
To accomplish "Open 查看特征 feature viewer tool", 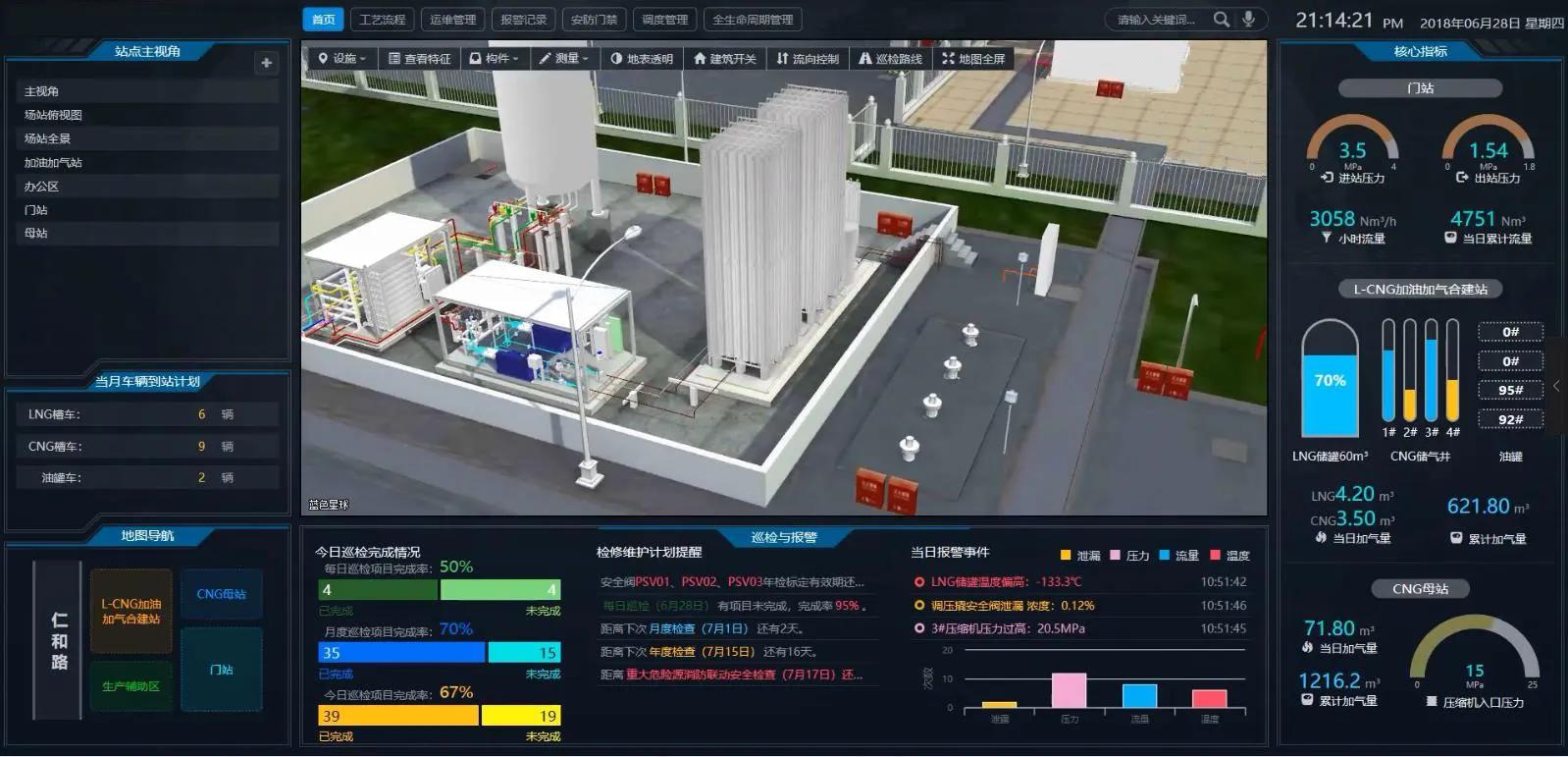I will (420, 59).
